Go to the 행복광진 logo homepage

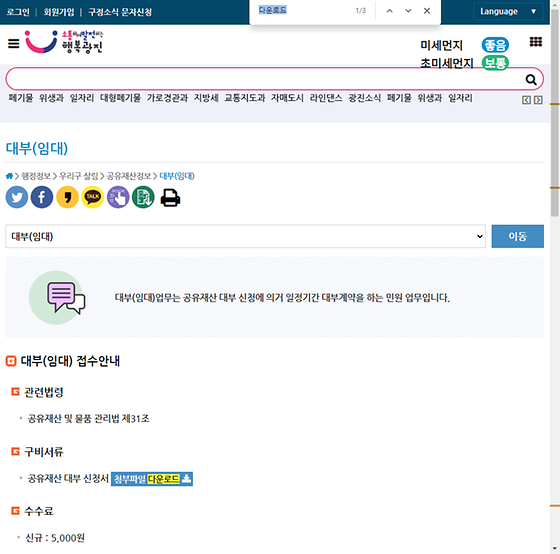point(64,42)
